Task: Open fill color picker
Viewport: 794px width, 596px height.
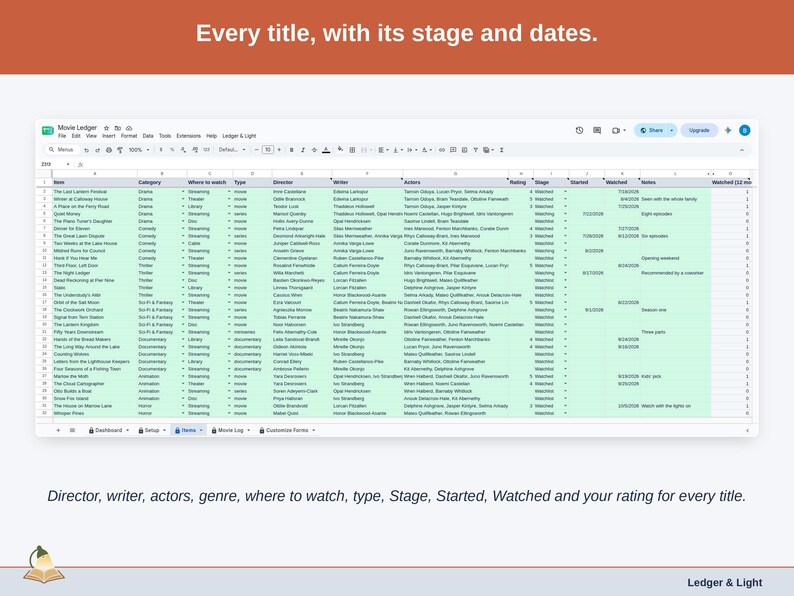Action: pyautogui.click(x=340, y=149)
